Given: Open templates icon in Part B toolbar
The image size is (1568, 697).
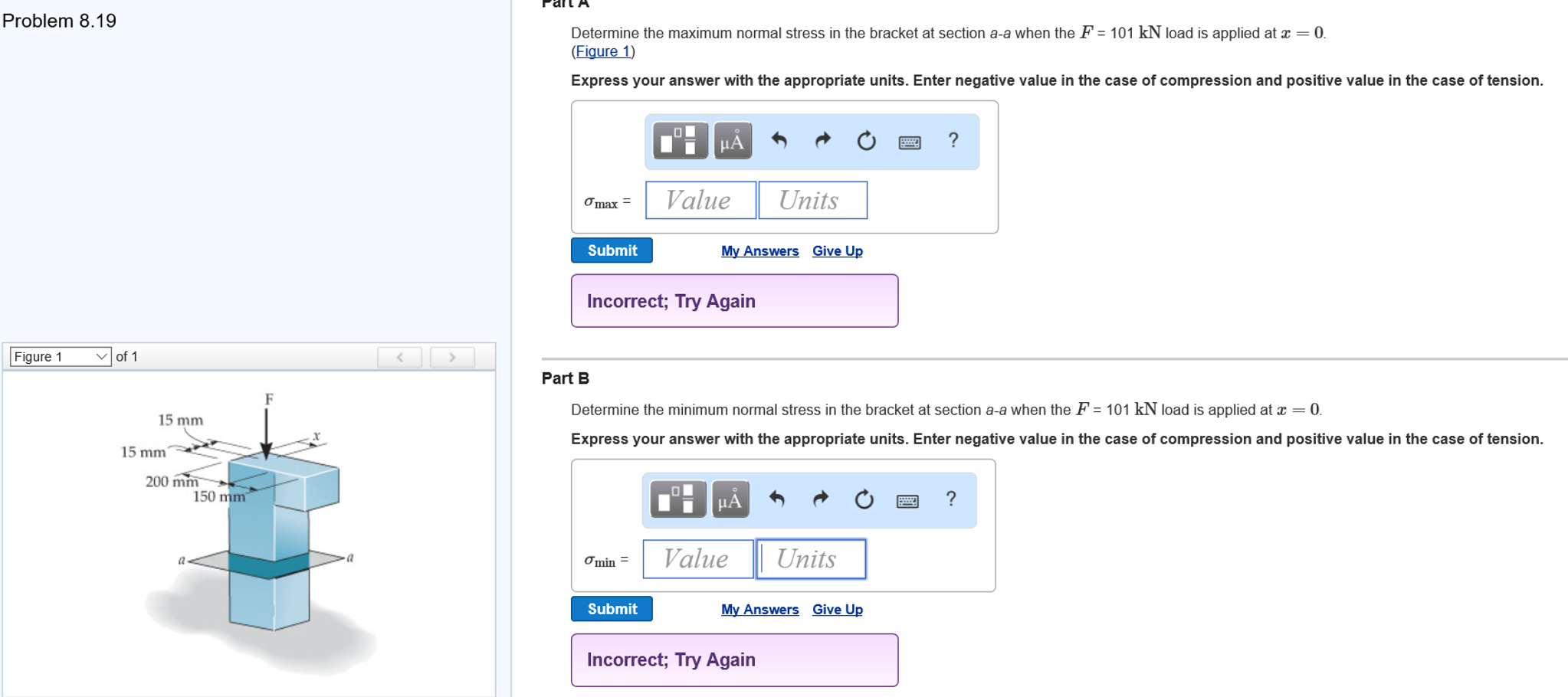Looking at the screenshot, I should point(677,499).
